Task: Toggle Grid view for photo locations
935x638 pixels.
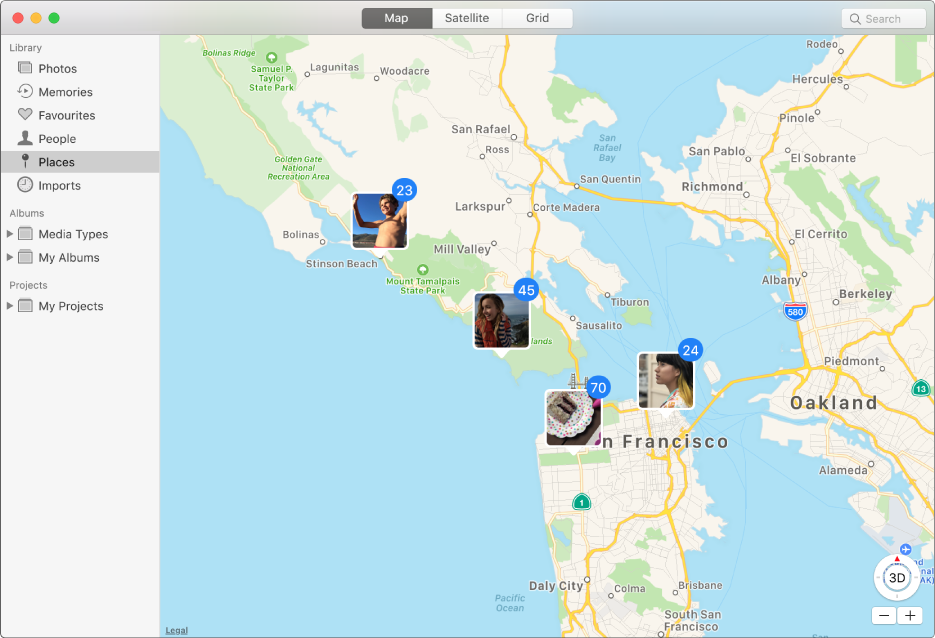Action: click(x=536, y=18)
